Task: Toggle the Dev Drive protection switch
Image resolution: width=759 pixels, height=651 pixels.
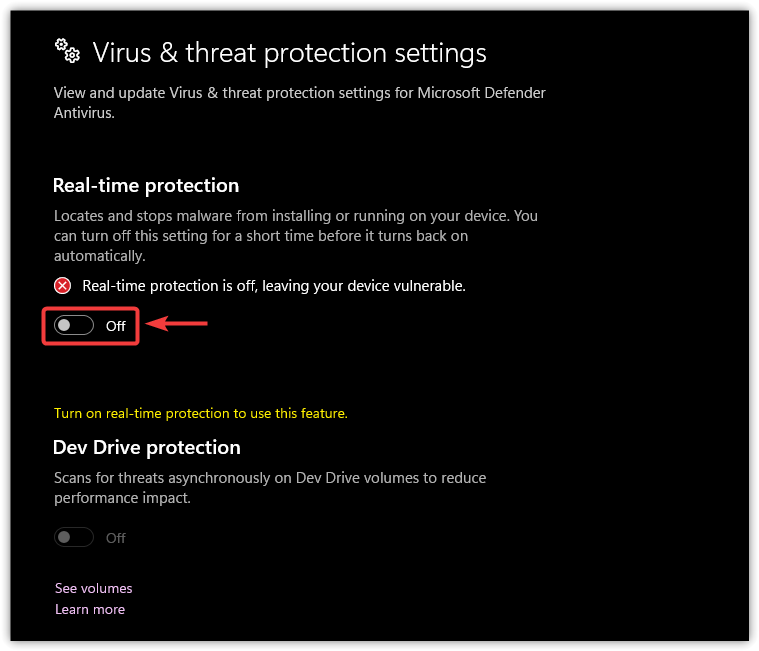Action: 74,538
